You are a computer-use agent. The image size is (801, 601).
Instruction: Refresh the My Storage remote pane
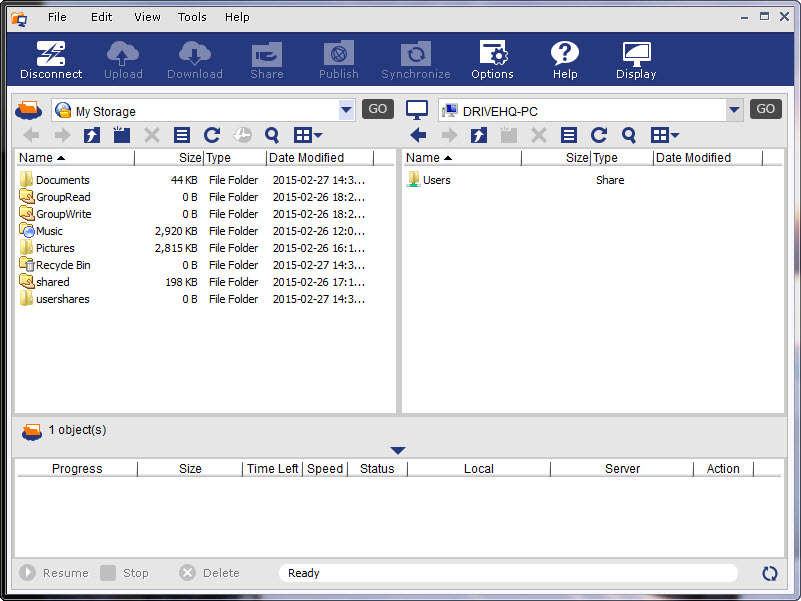coord(212,135)
